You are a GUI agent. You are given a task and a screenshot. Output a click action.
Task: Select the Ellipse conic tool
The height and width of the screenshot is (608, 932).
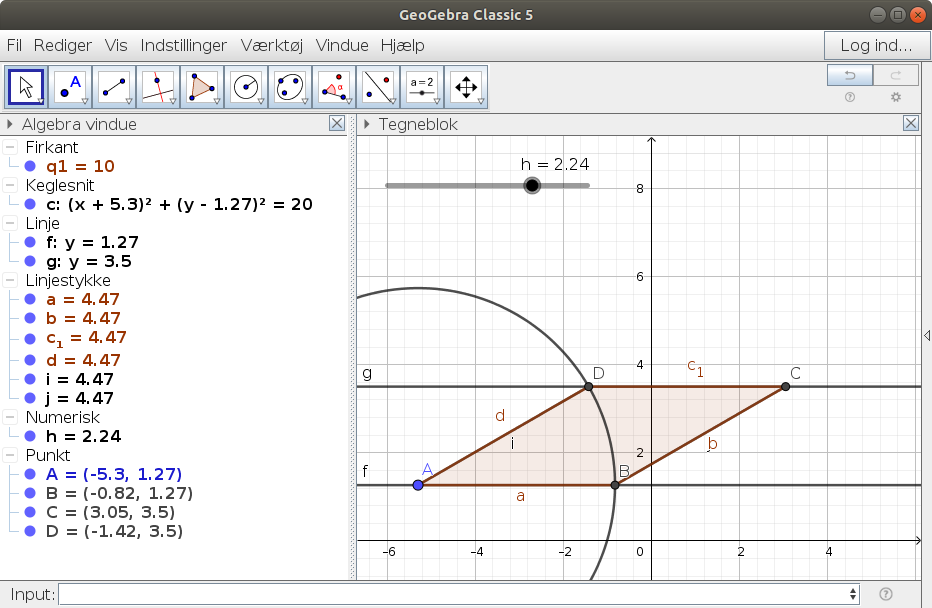290,87
